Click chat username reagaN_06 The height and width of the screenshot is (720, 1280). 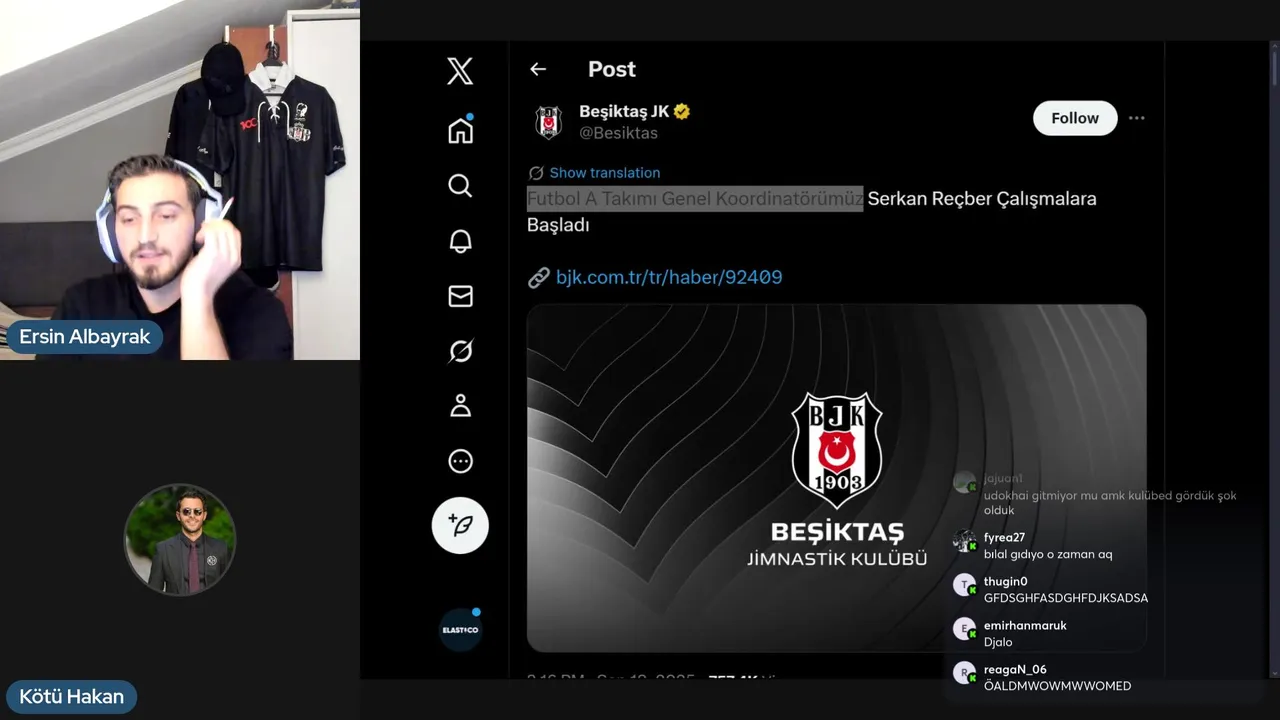tap(1015, 670)
